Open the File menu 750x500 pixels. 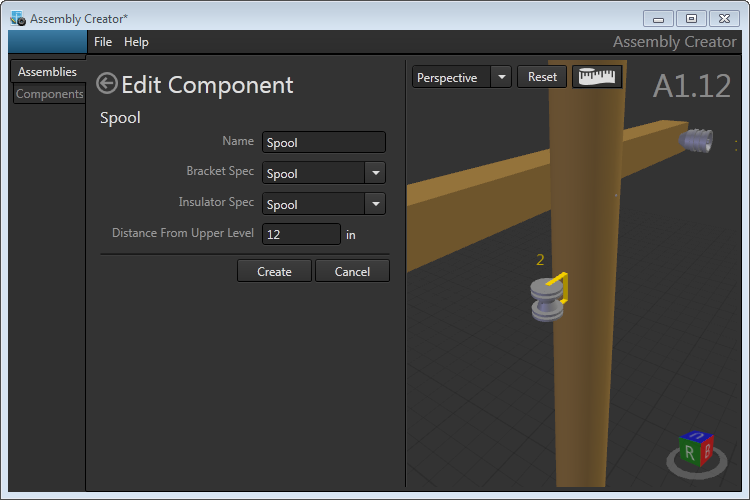[x=103, y=42]
